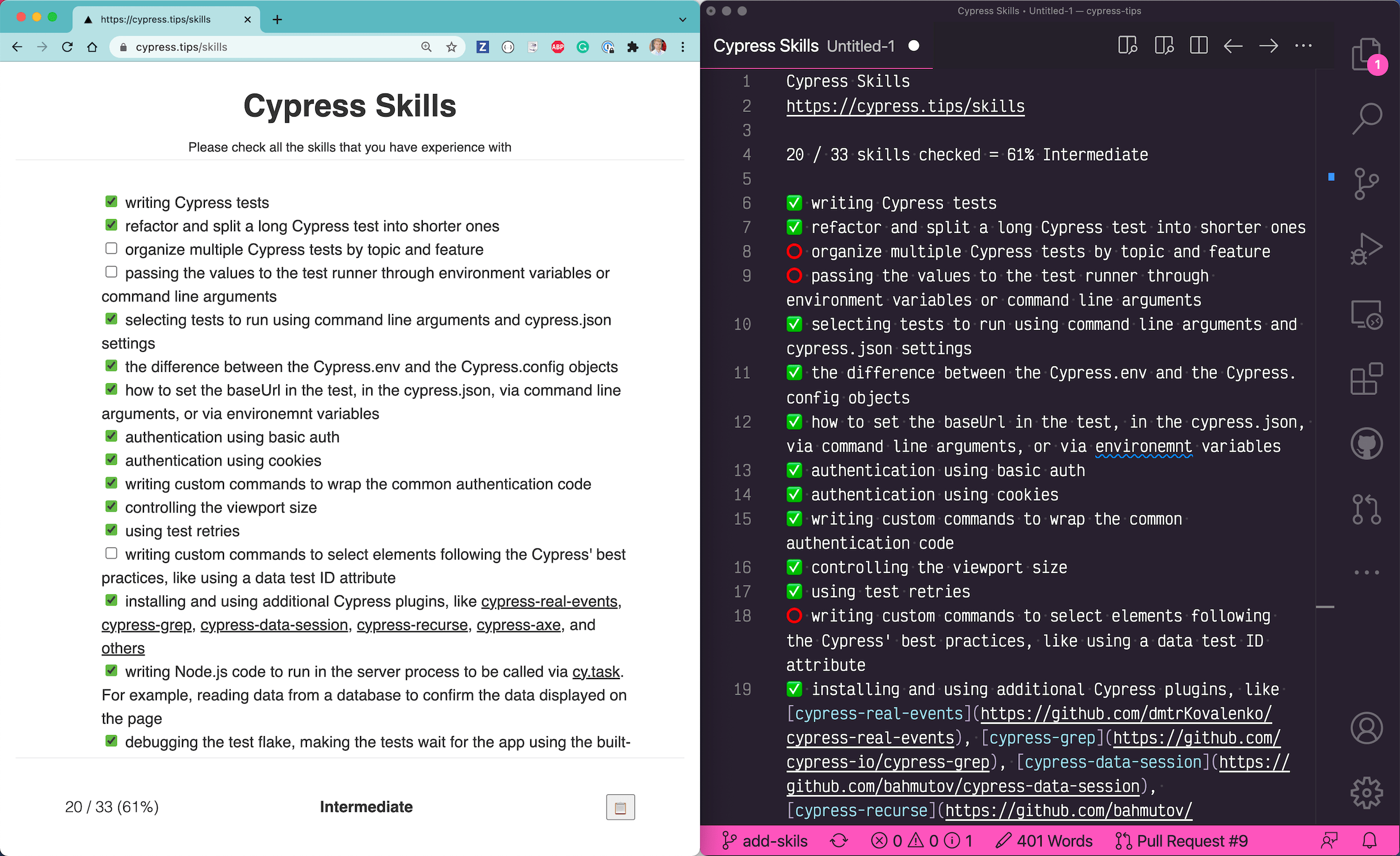Open the VS Code Explorer icon
The height and width of the screenshot is (856, 1400).
click(x=1366, y=54)
